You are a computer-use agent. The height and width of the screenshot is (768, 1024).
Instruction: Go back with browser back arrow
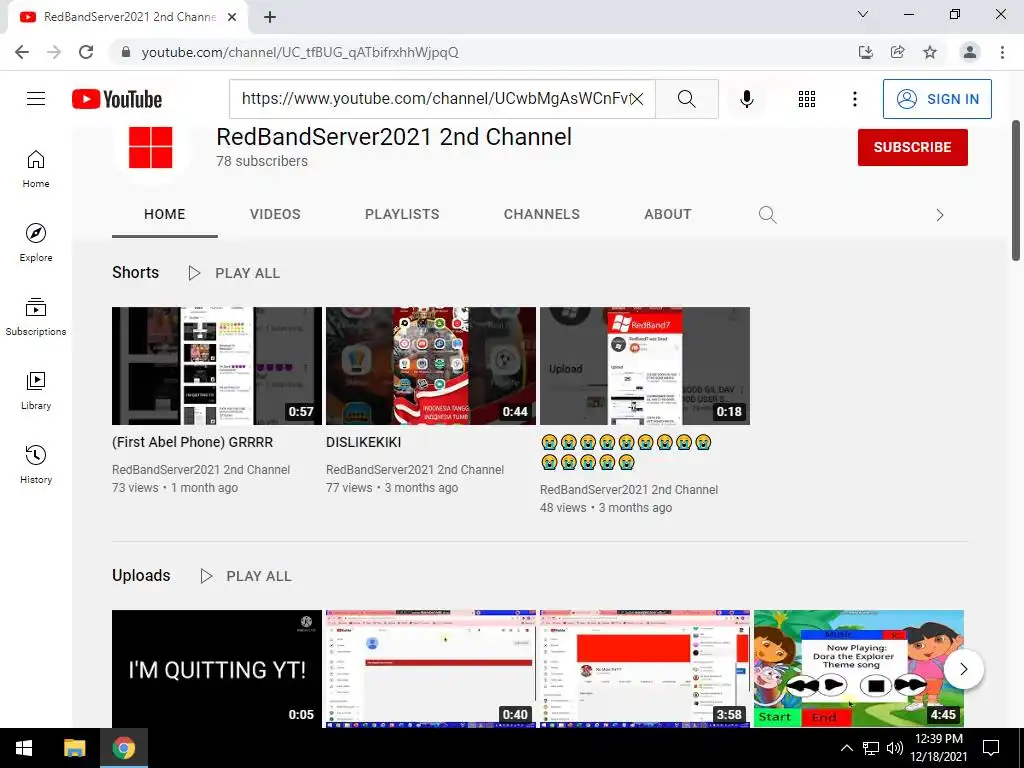point(22,52)
